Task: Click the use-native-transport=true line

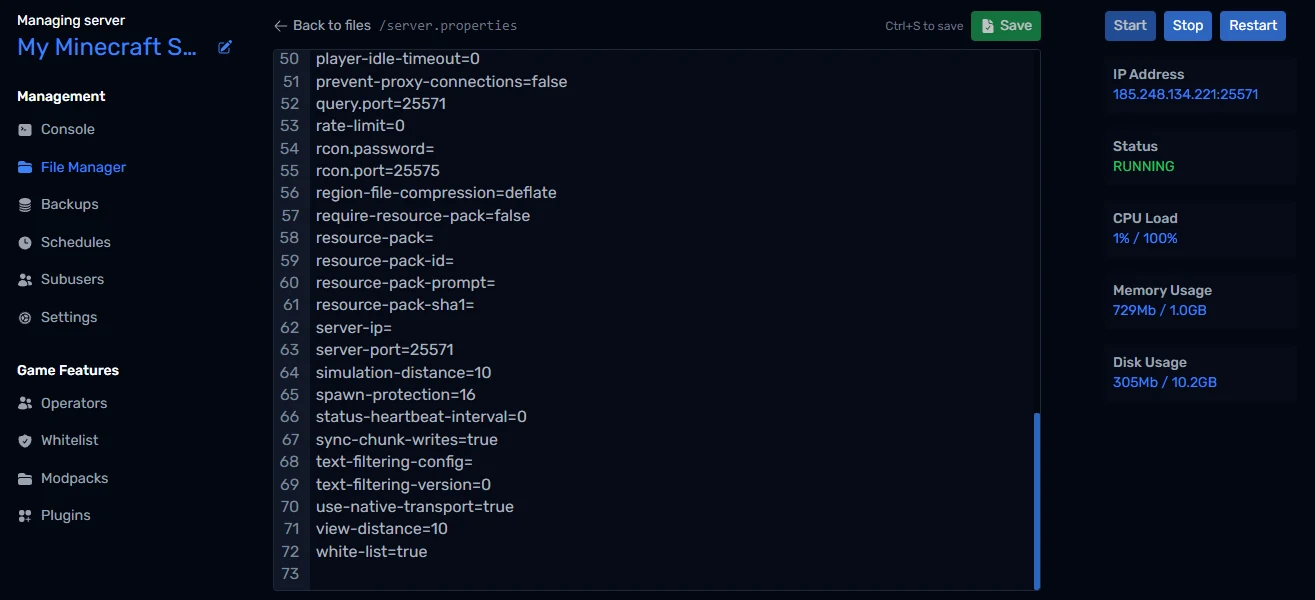Action: point(415,507)
